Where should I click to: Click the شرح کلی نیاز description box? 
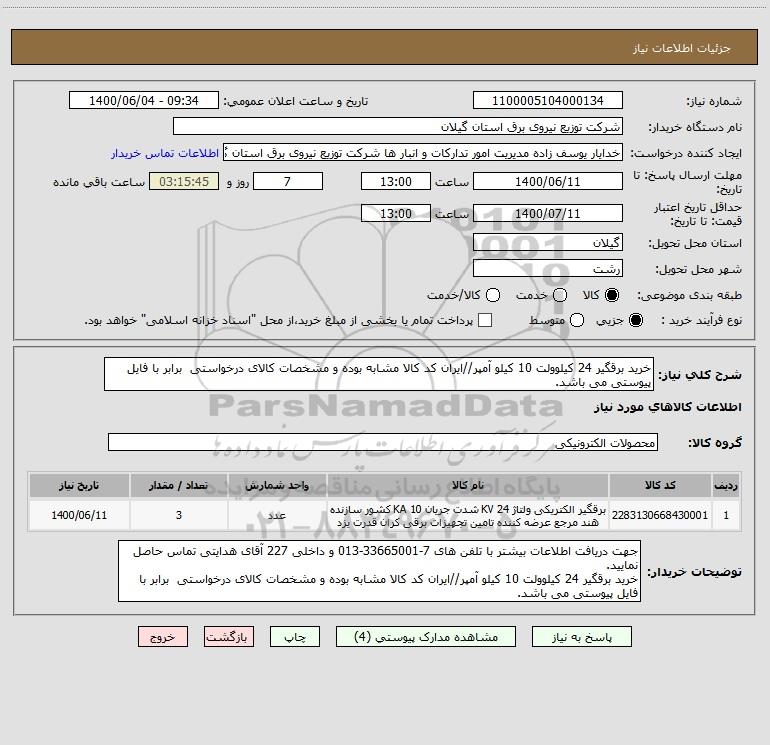point(379,375)
